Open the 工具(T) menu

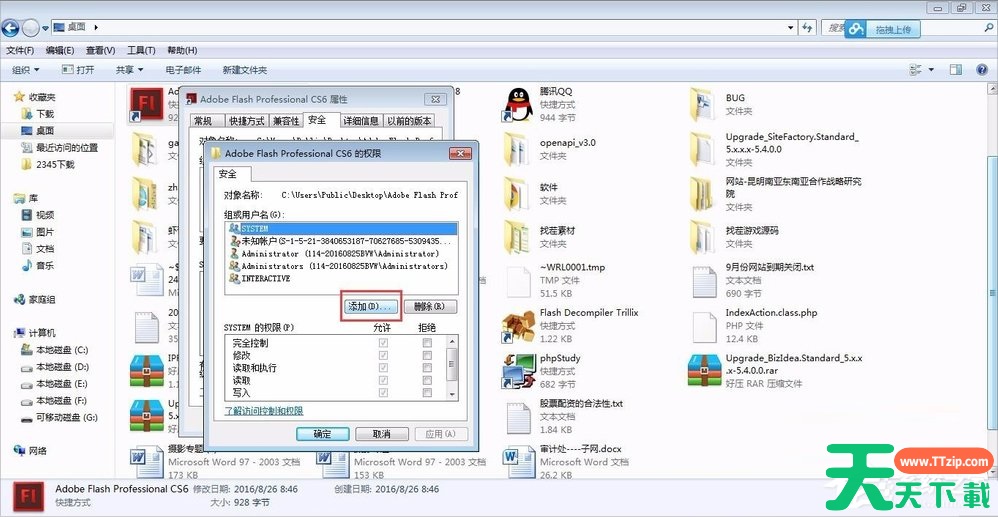[x=141, y=50]
